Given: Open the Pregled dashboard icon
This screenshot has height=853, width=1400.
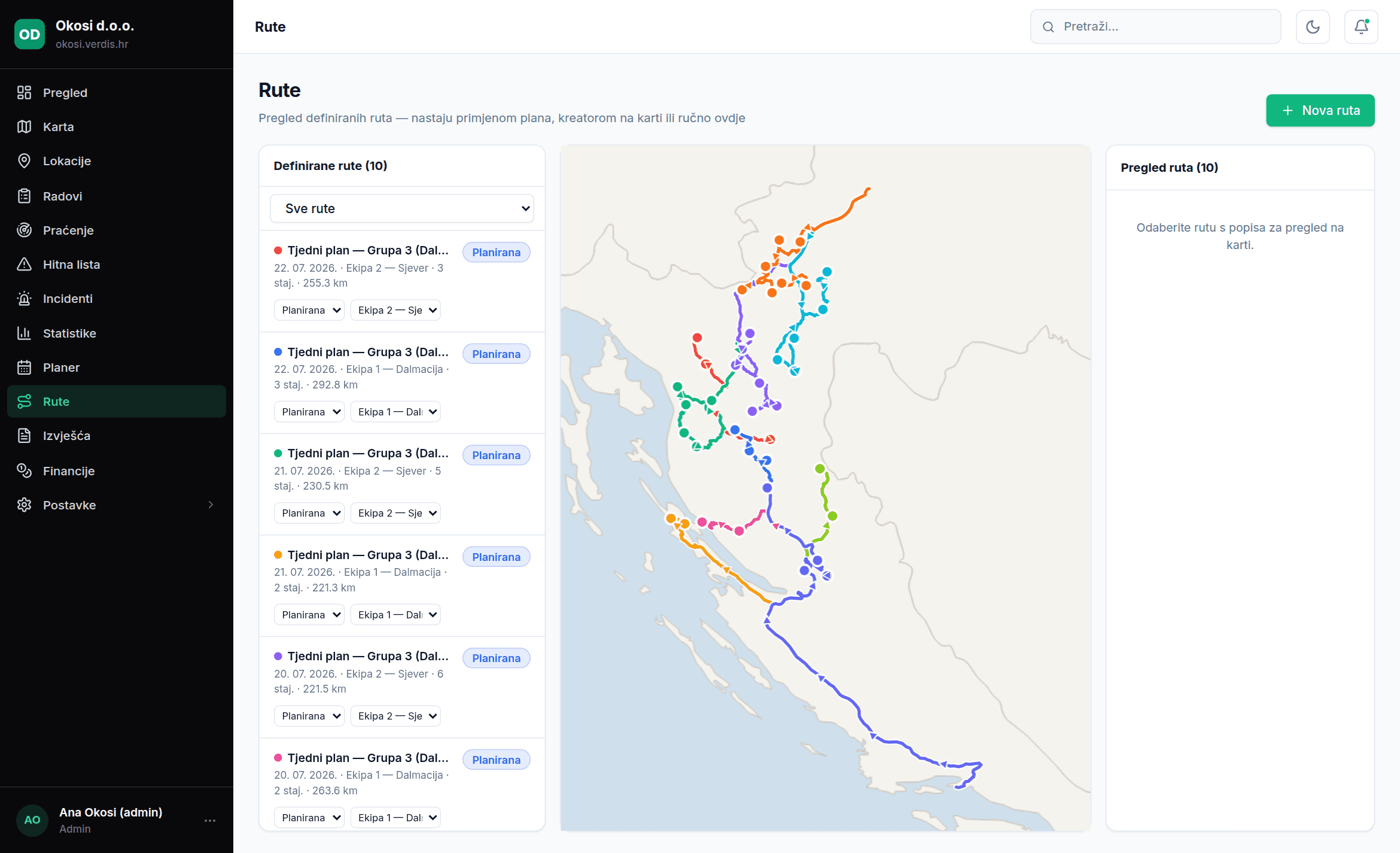Looking at the screenshot, I should click(x=24, y=93).
